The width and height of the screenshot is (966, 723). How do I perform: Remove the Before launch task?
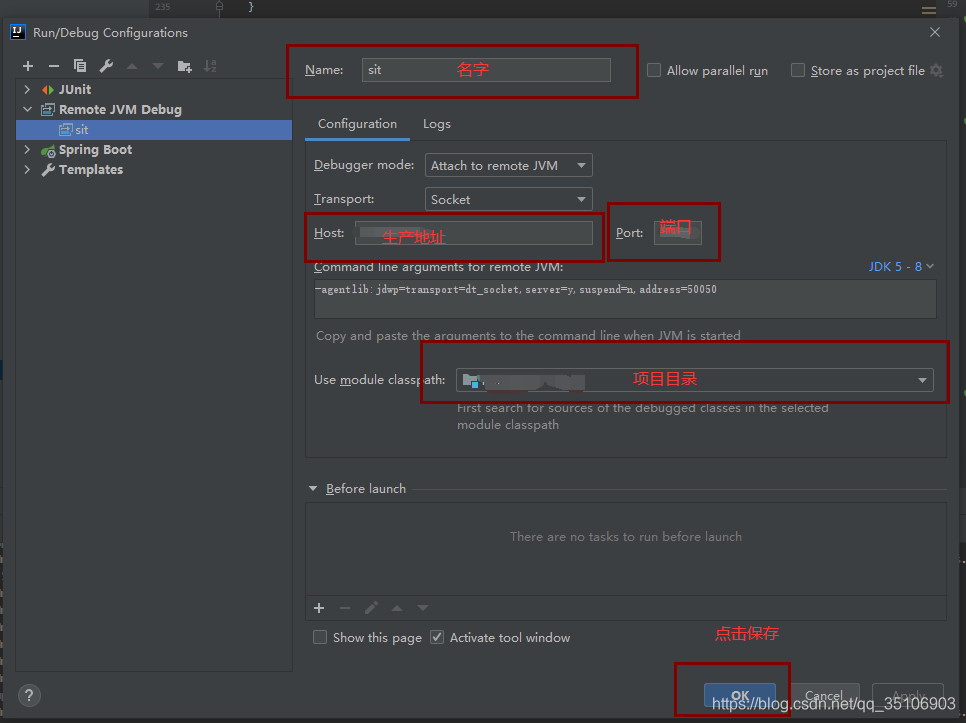(x=345, y=608)
